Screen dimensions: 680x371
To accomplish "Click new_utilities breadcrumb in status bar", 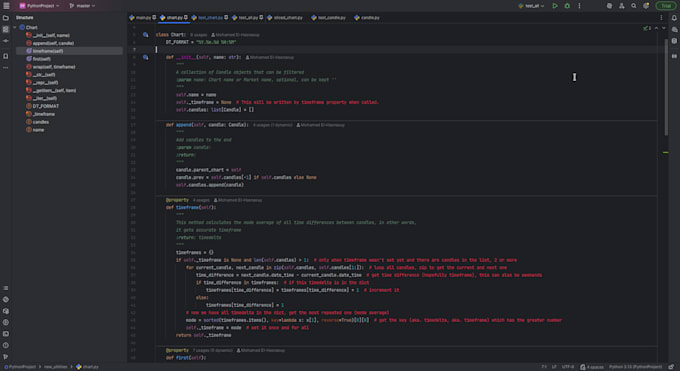I will pos(56,367).
